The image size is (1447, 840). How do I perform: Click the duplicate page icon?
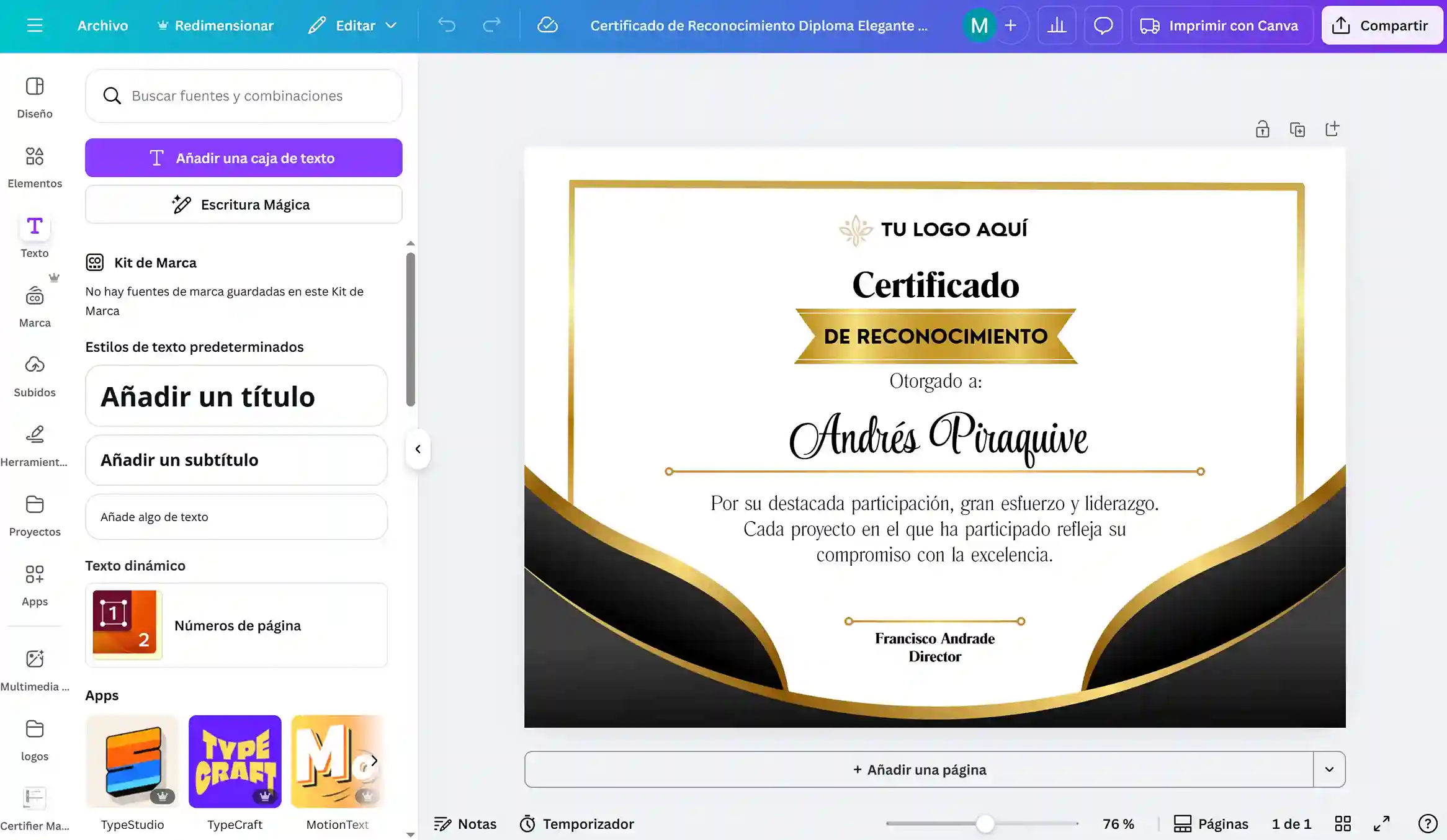click(x=1297, y=129)
